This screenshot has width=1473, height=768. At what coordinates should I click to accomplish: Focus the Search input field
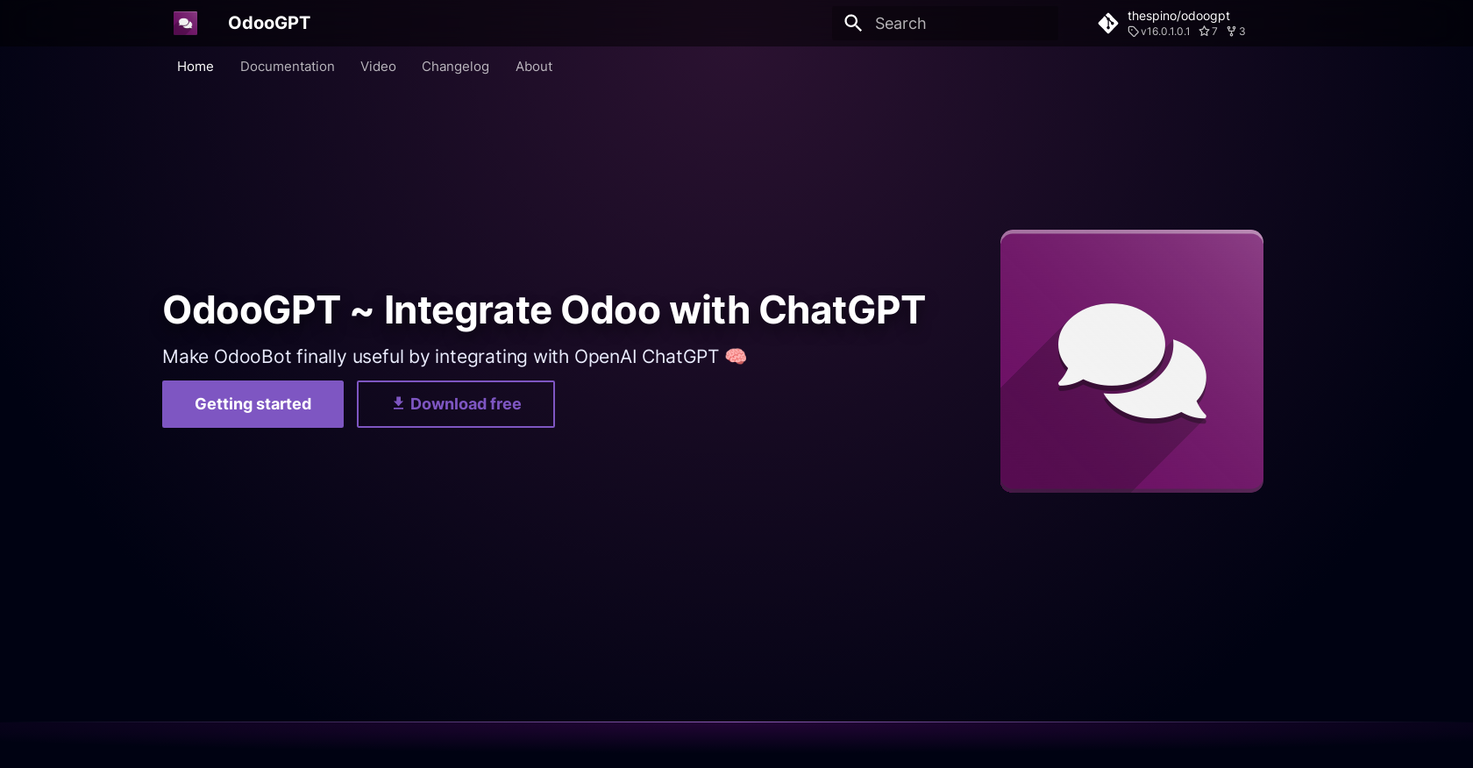944,23
